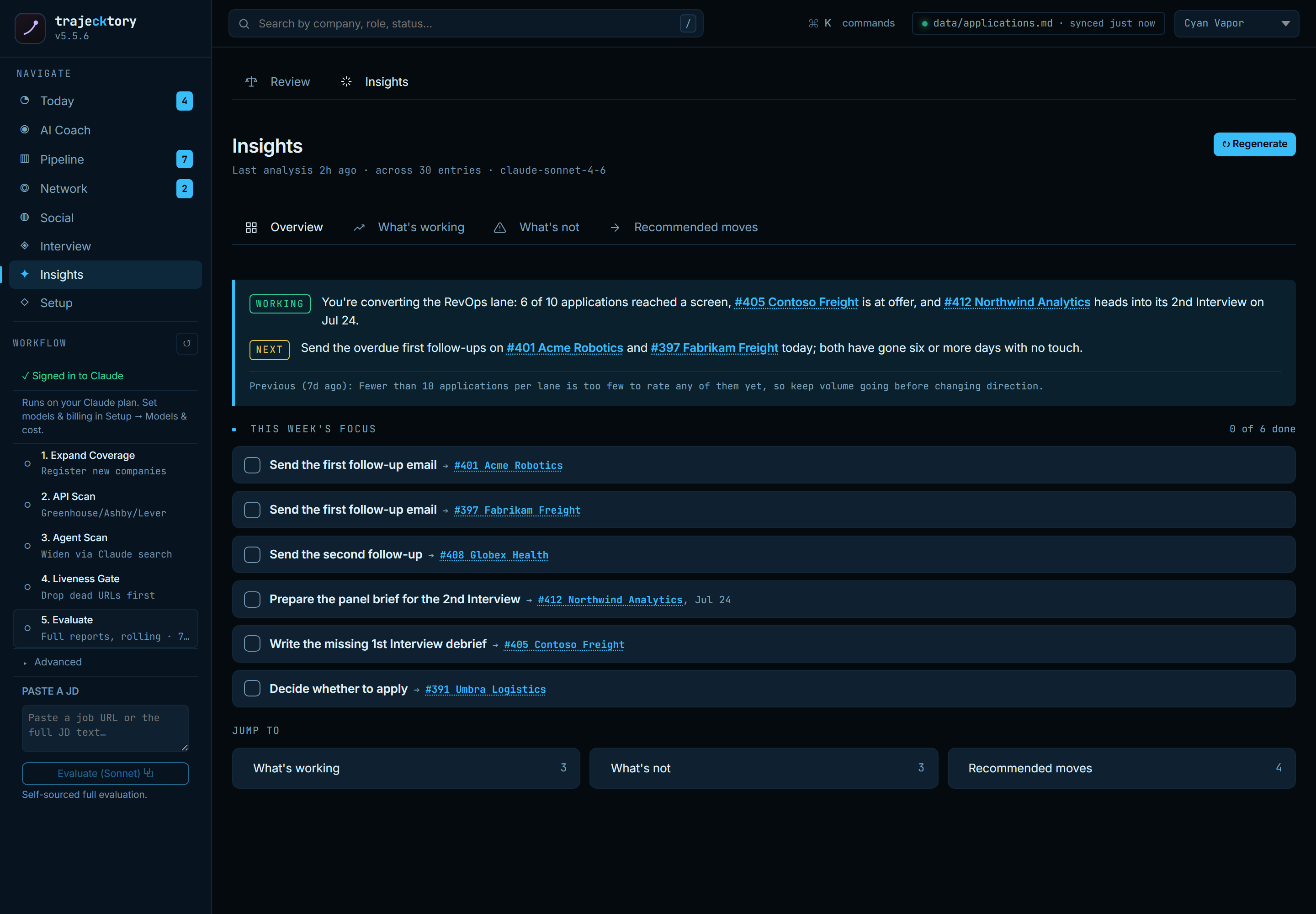This screenshot has height=914, width=1316.
Task: Select workflow step 4. Liveness Gate
Action: 106,587
